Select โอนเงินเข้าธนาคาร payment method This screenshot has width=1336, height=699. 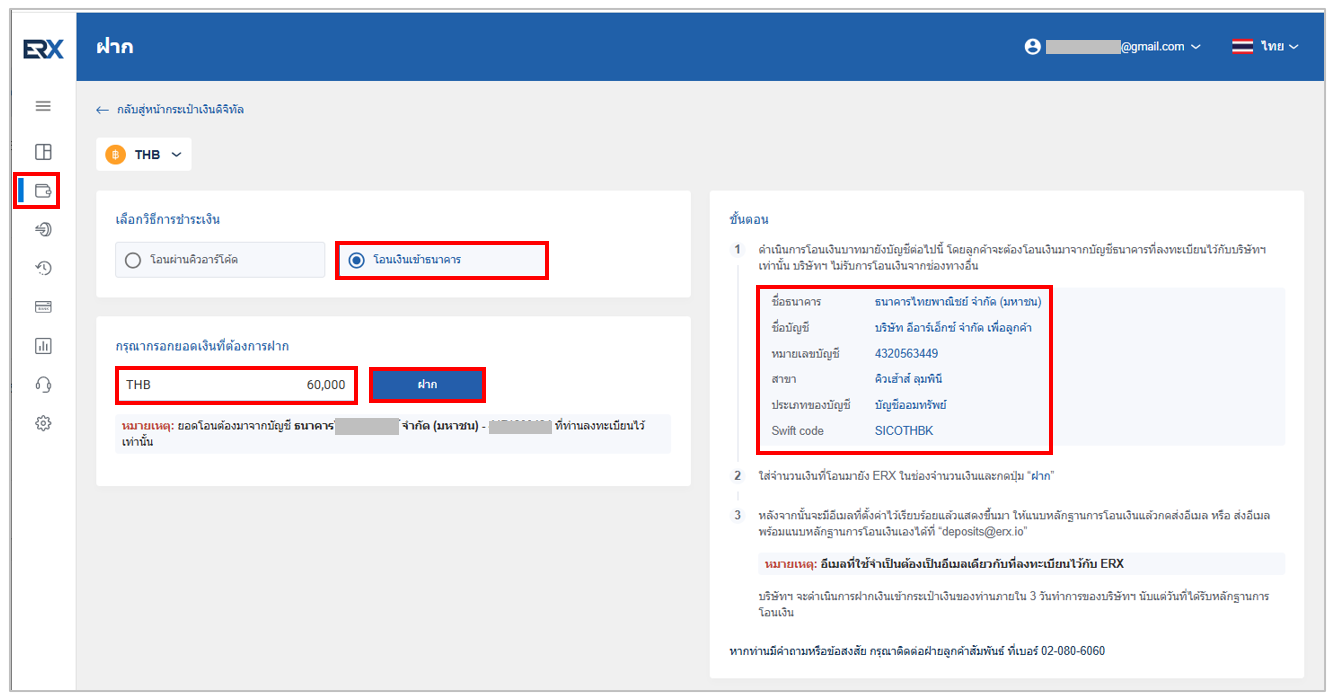click(441, 260)
